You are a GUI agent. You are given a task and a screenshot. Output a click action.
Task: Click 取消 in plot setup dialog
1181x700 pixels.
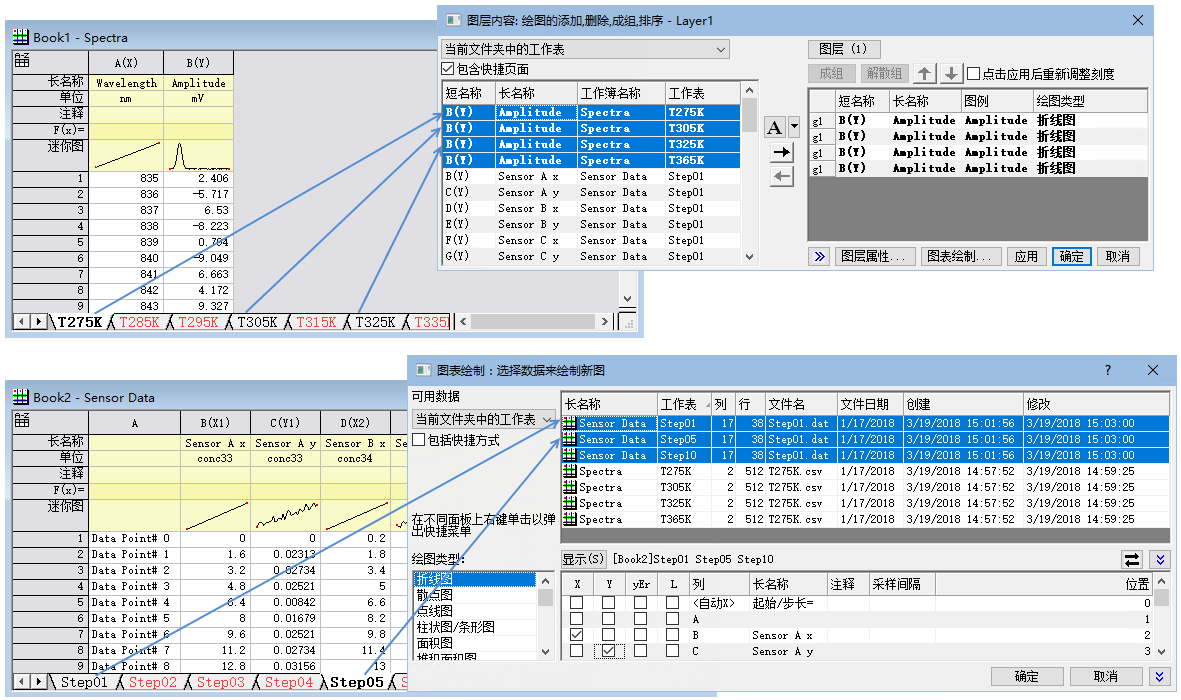[x=1106, y=677]
